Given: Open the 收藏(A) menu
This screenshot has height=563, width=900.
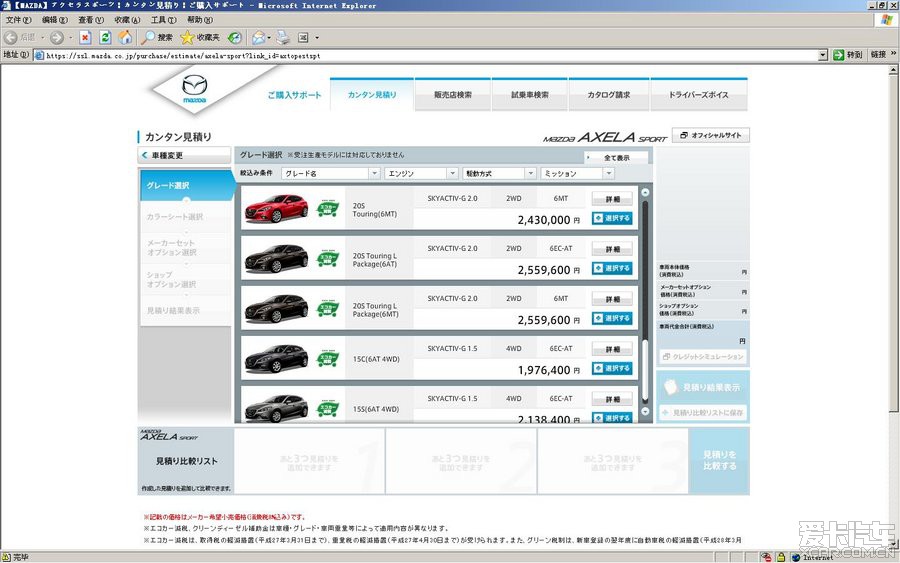Looking at the screenshot, I should (x=127, y=20).
